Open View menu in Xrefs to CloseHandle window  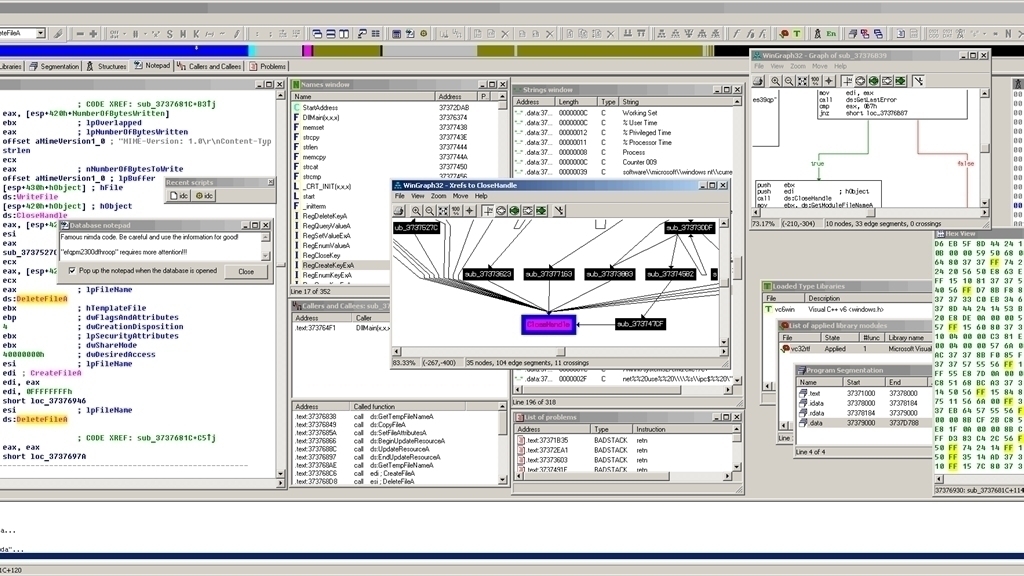[417, 196]
